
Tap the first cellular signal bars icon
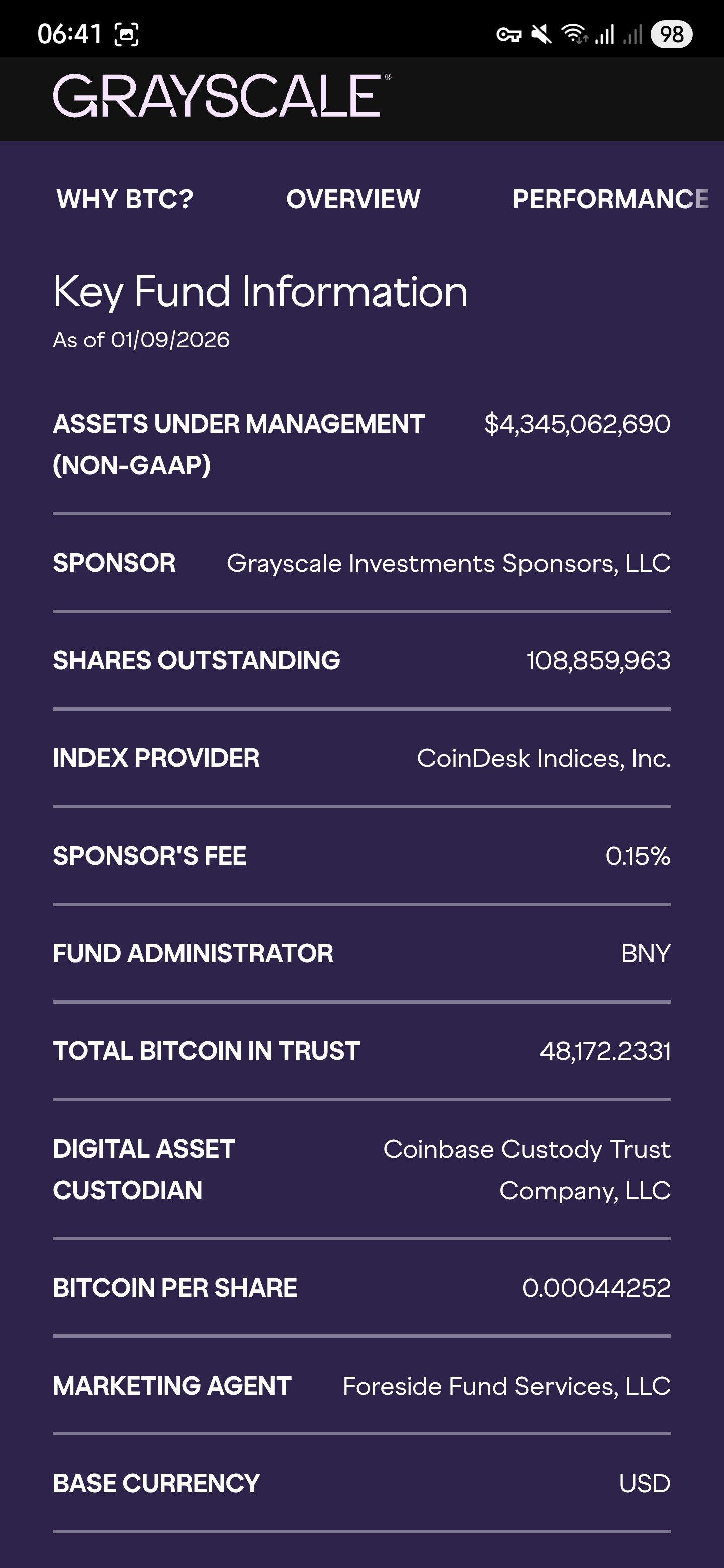(x=605, y=34)
